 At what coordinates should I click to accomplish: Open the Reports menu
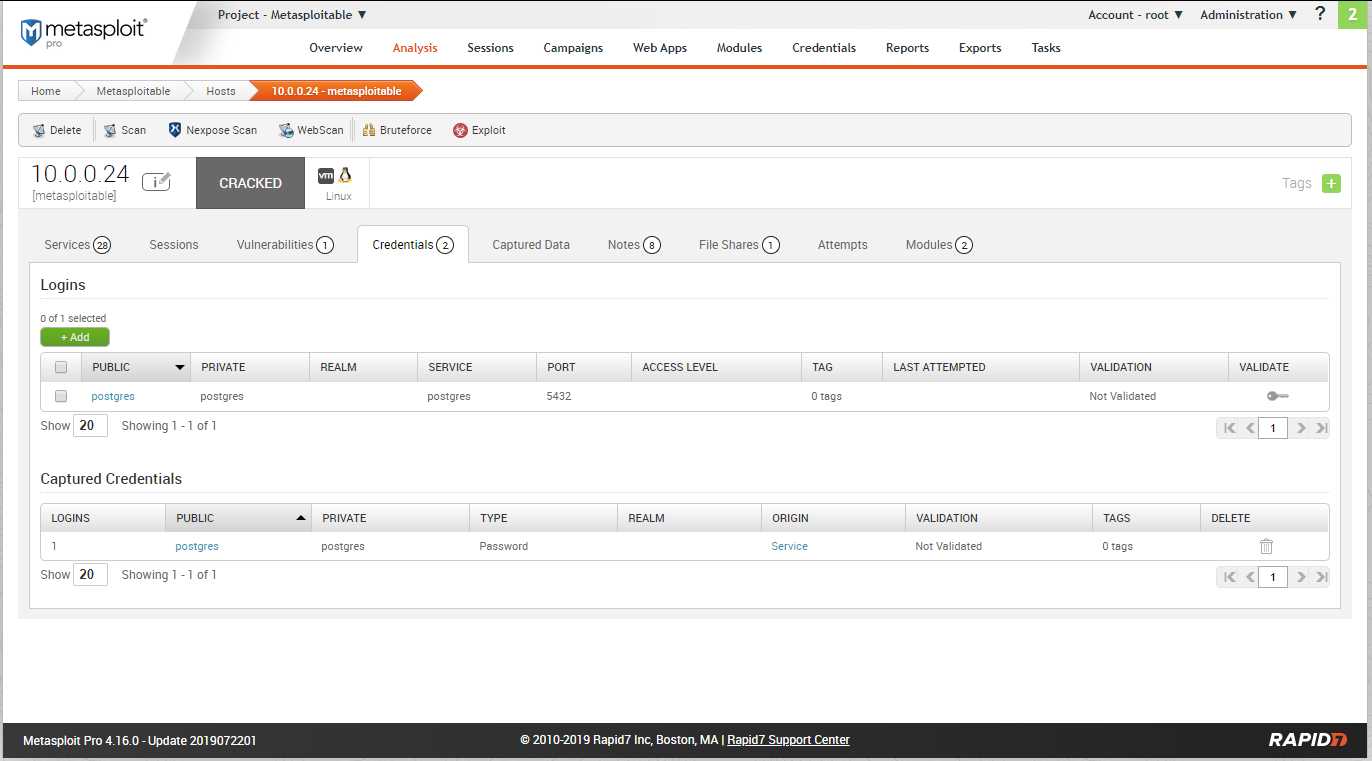(x=907, y=48)
